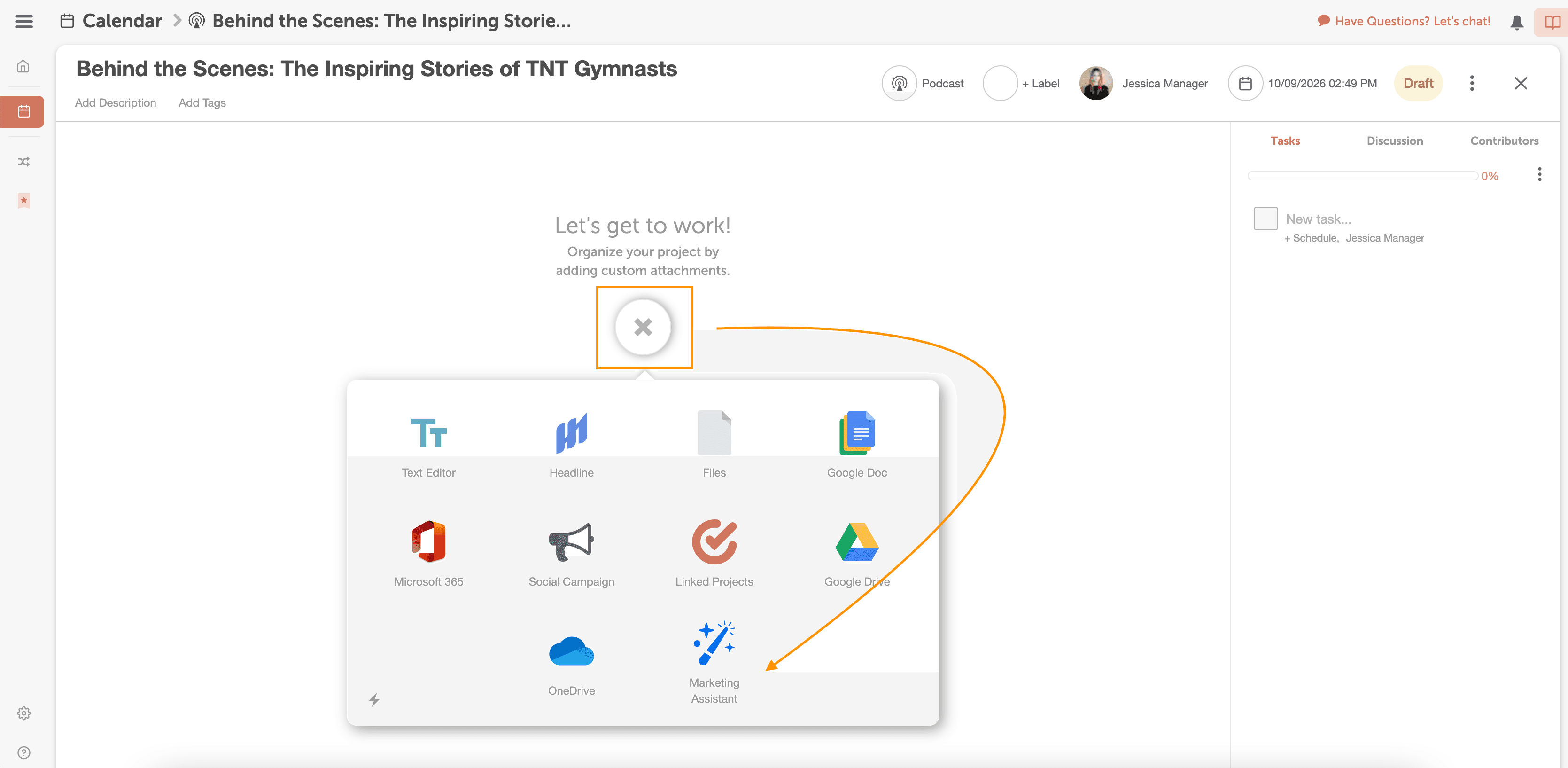
Task: Open the Draft status dropdown
Action: coord(1418,84)
